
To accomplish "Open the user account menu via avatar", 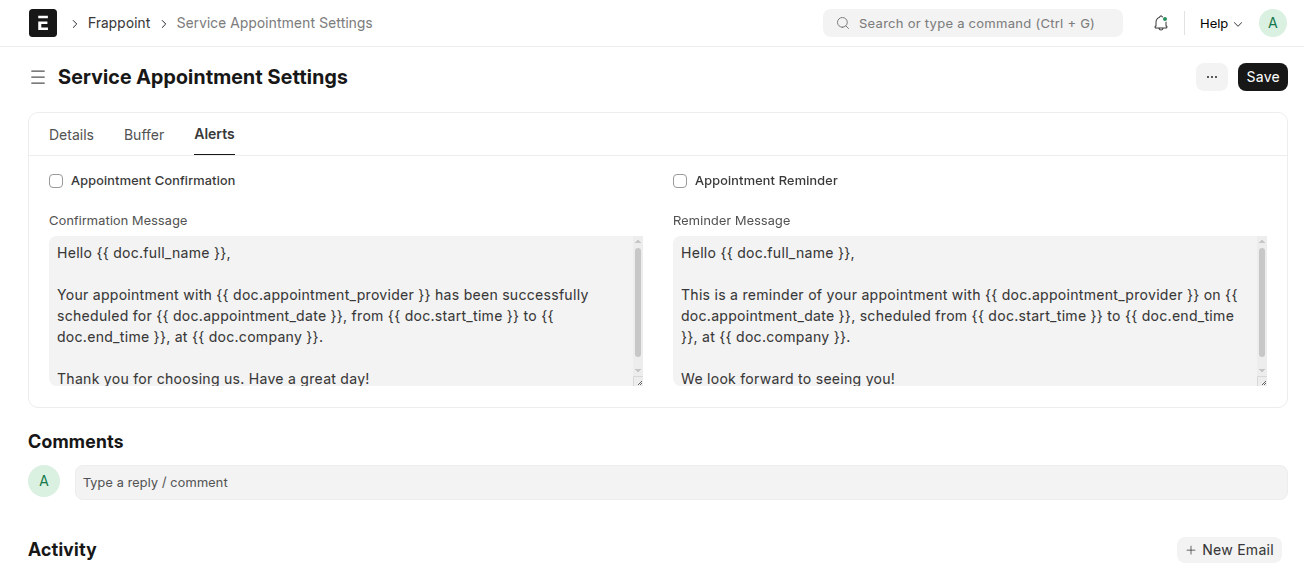I will [x=1272, y=22].
